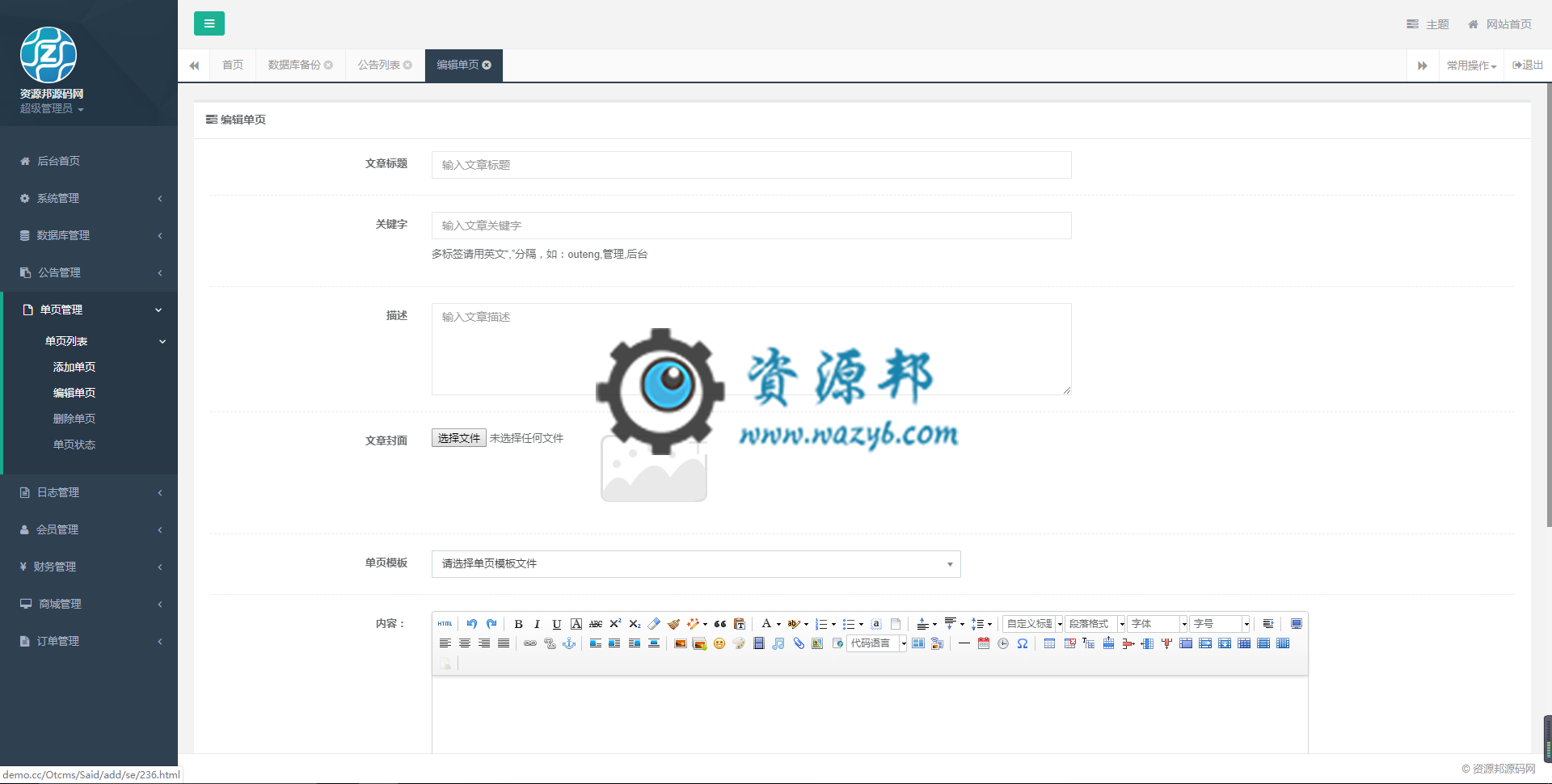Screen dimensions: 1552x784
Task: Toggle HTML source view in editor
Action: tap(445, 624)
